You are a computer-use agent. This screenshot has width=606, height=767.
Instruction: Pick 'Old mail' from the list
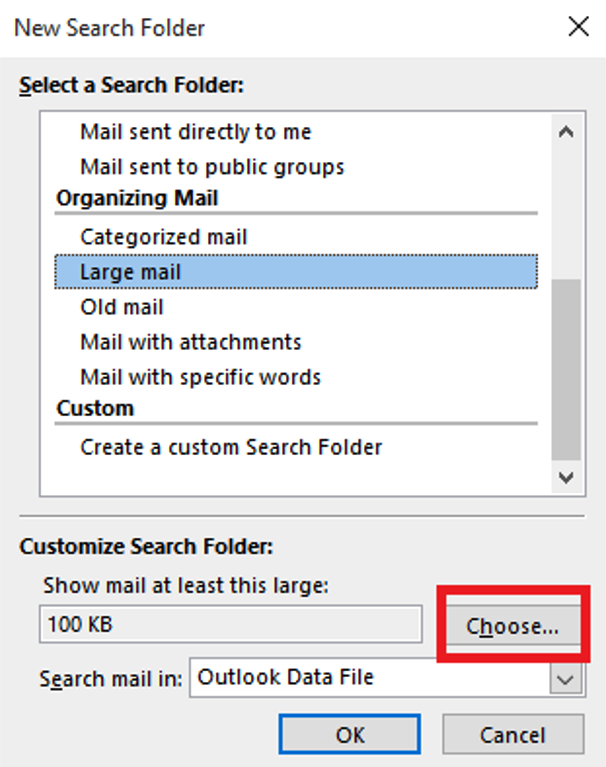pos(121,307)
